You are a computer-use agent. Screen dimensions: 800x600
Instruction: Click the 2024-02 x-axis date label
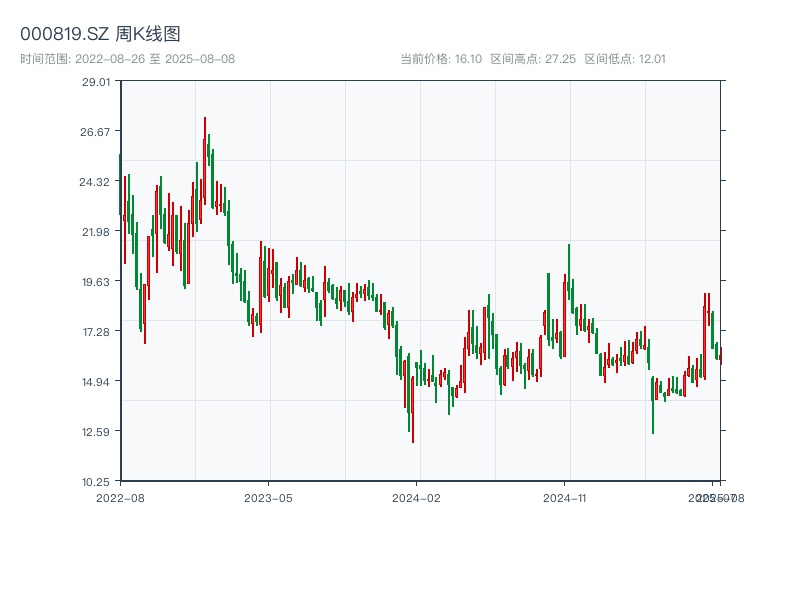417,497
